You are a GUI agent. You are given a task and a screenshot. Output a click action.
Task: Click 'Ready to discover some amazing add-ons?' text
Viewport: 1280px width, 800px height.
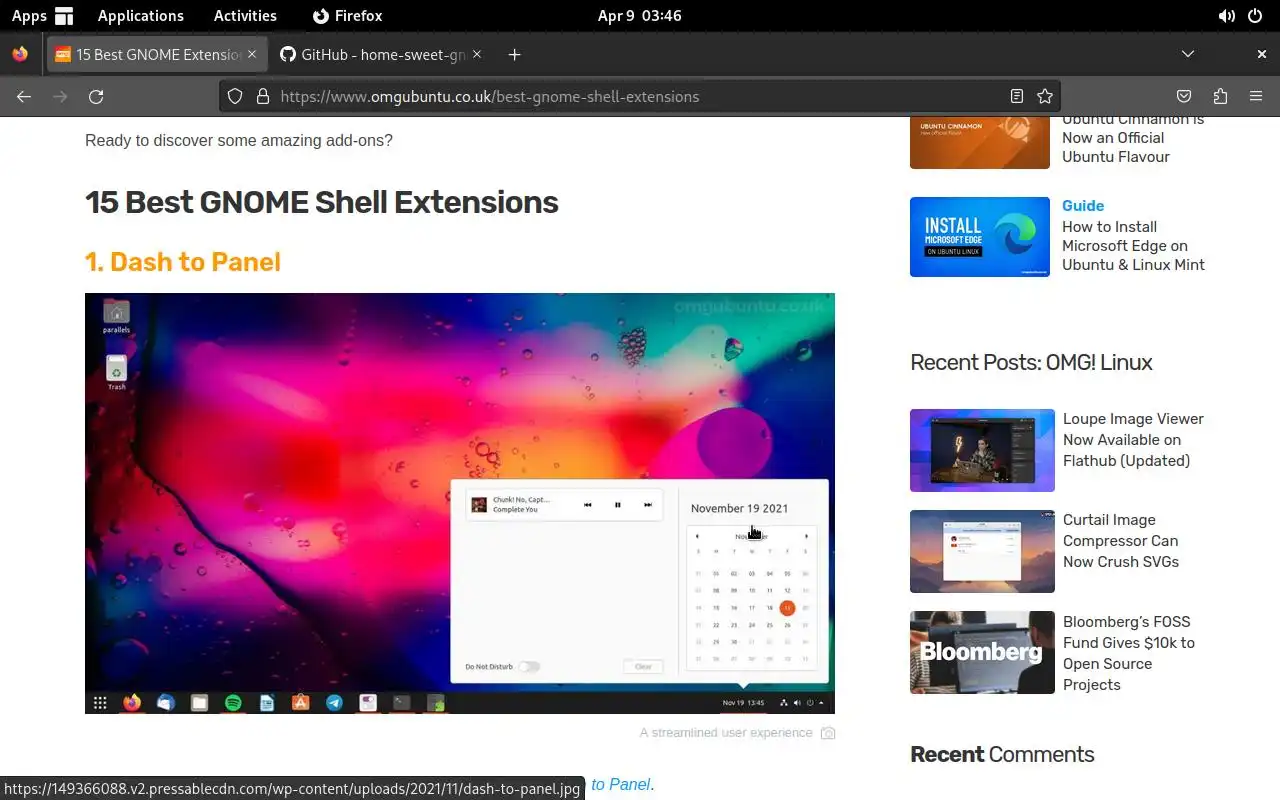pos(239,140)
